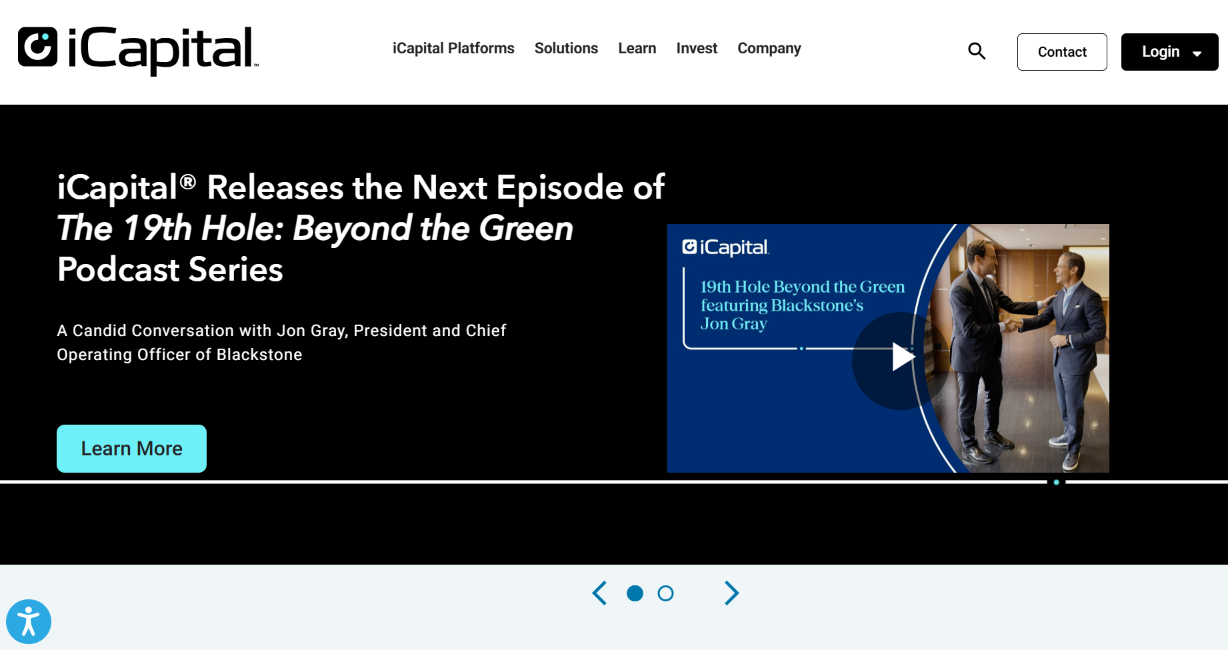Open the Solutions menu
This screenshot has height=650, width=1228.
(x=566, y=48)
